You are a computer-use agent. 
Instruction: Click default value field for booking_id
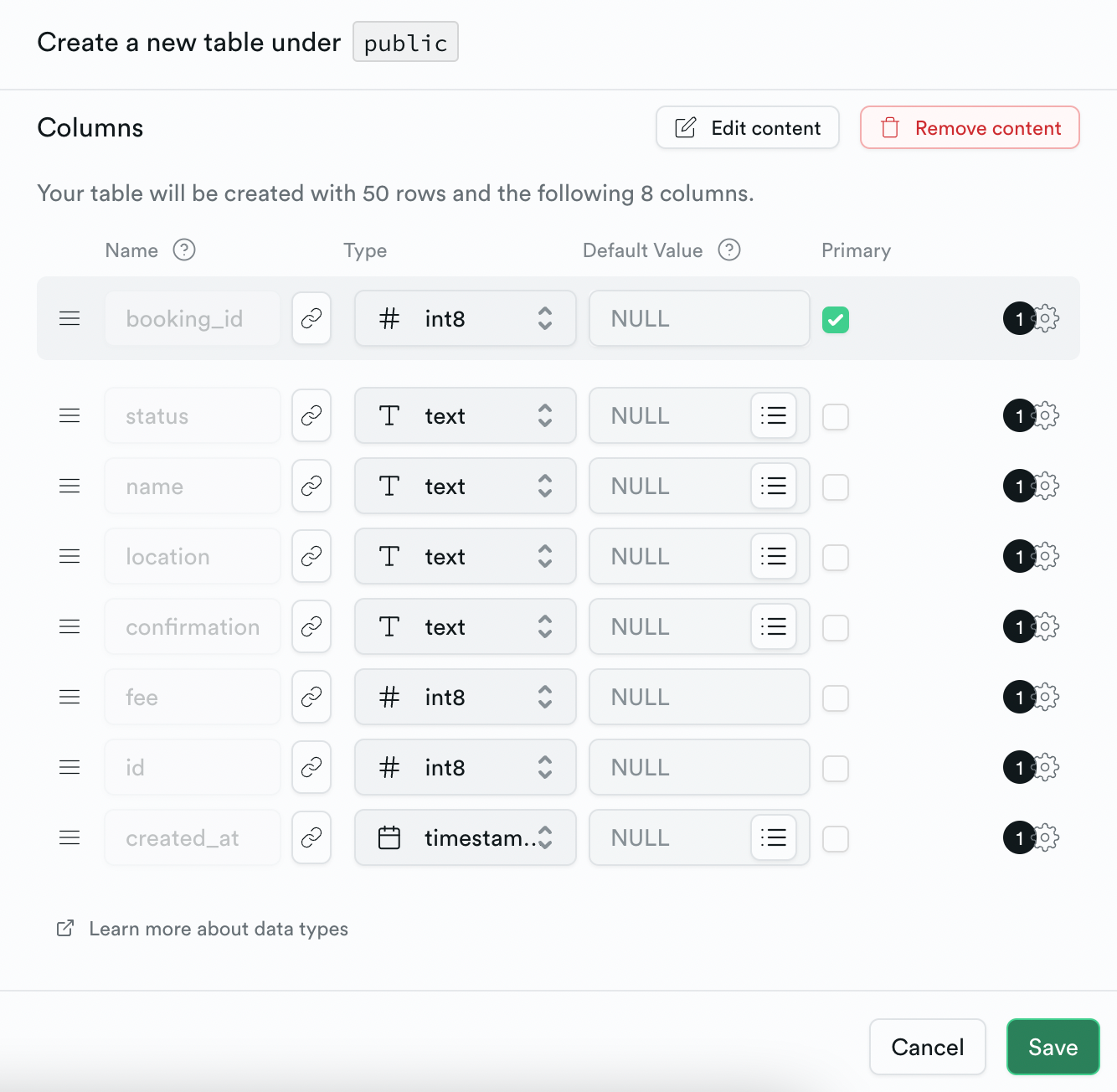click(x=699, y=318)
